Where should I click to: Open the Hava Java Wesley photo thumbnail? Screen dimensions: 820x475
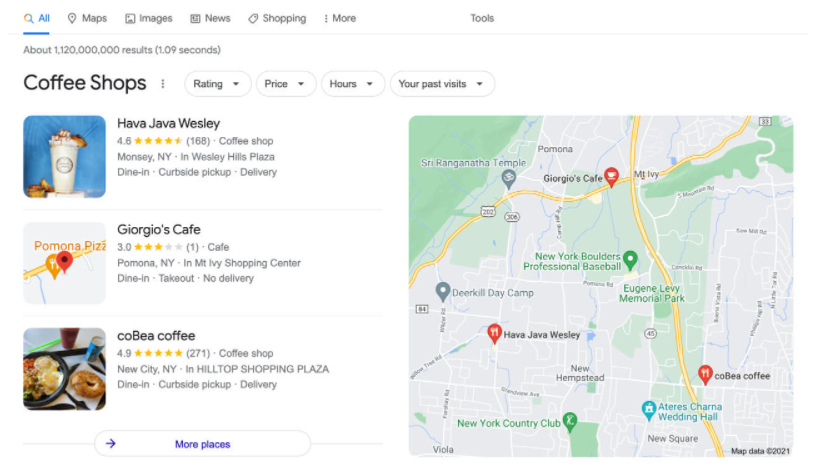coord(64,157)
